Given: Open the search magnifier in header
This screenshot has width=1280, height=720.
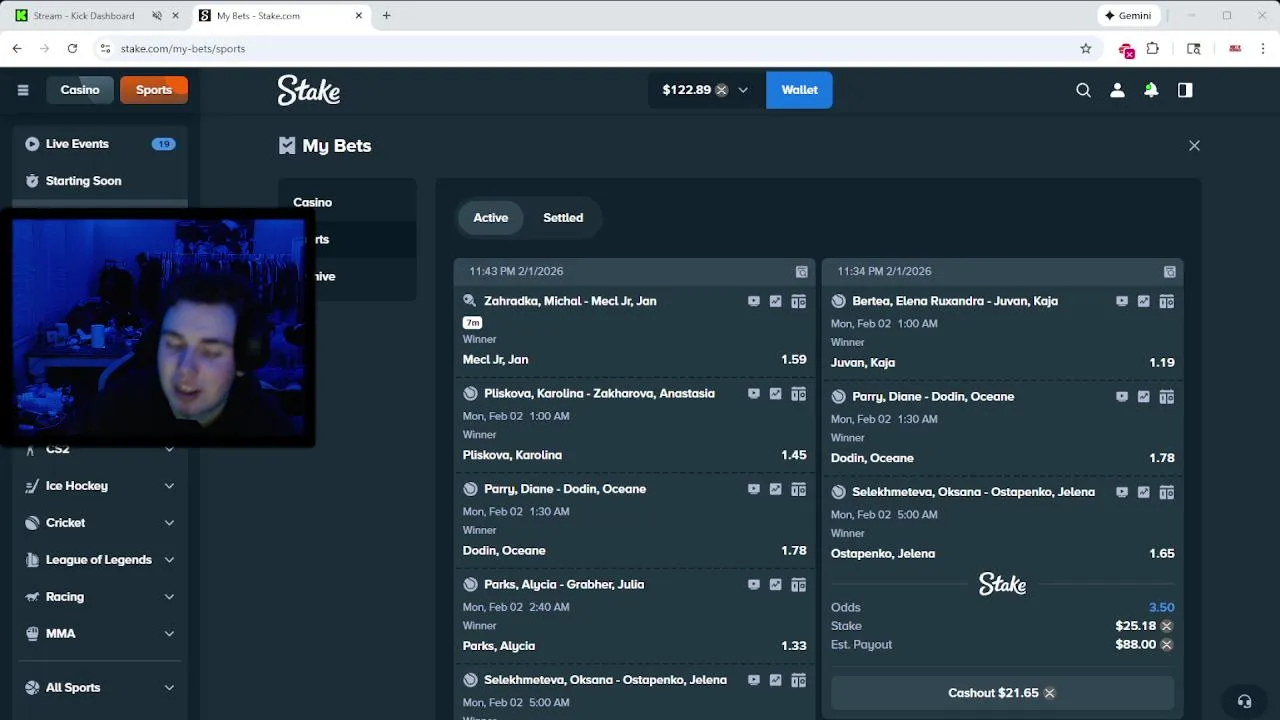Looking at the screenshot, I should [x=1083, y=90].
